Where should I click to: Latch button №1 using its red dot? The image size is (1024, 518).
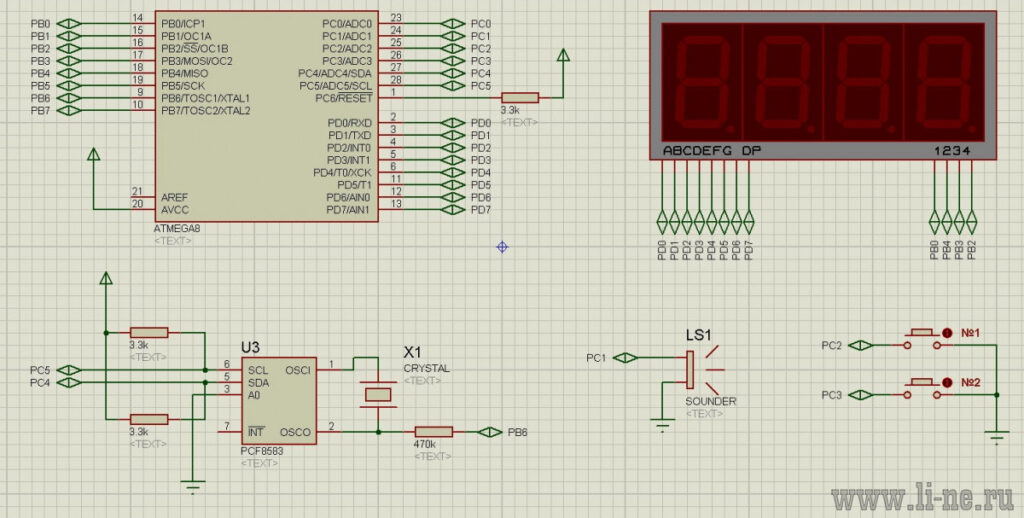pos(948,332)
